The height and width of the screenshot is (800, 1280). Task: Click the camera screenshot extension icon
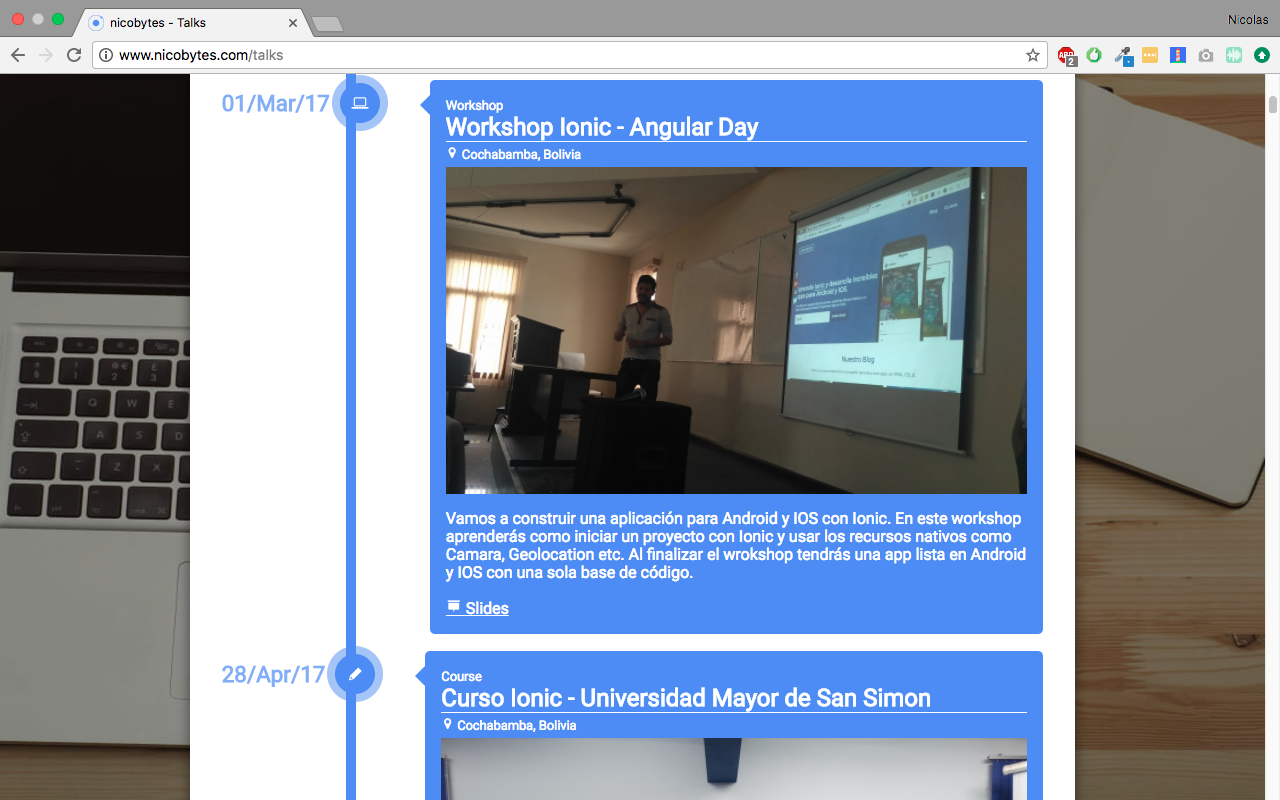click(x=1206, y=56)
